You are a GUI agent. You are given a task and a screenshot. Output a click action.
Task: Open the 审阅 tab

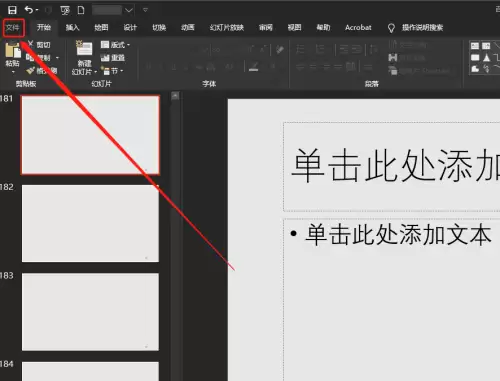pos(266,27)
